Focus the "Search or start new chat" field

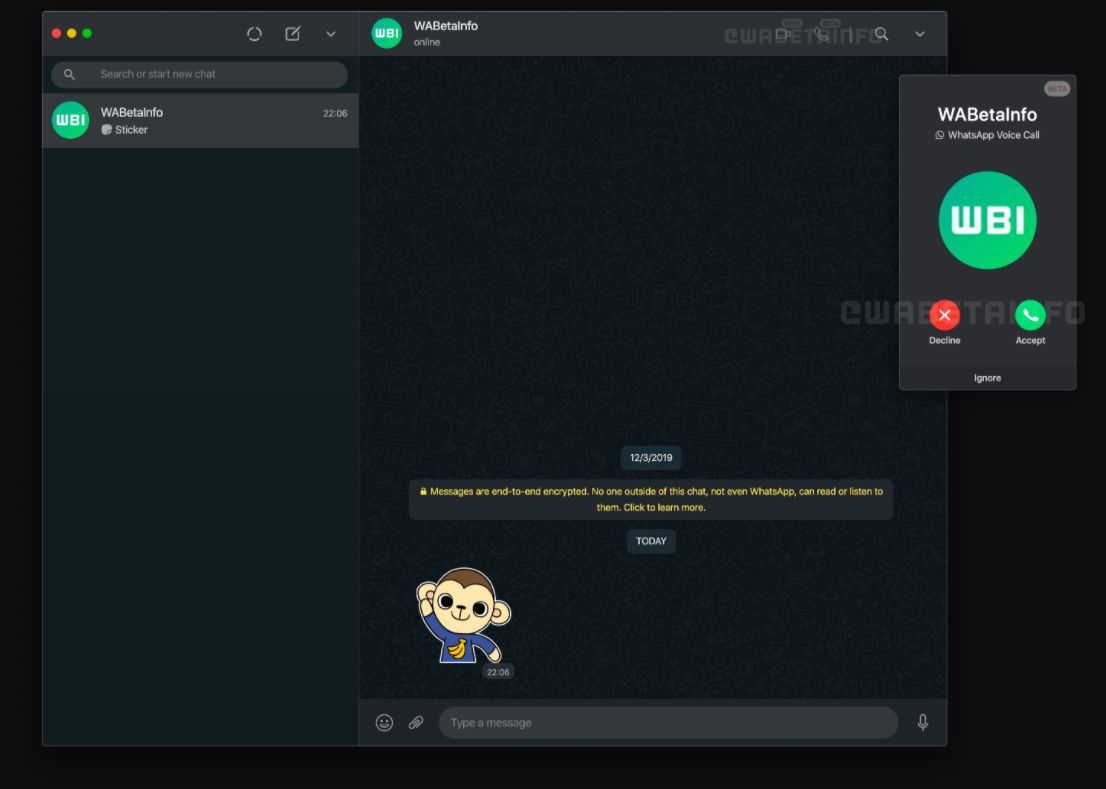click(x=200, y=74)
